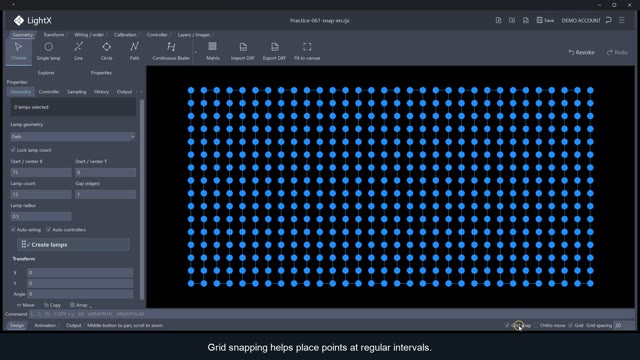Open the Array dropdown button
Screen dimensions: 640x360
point(80,305)
